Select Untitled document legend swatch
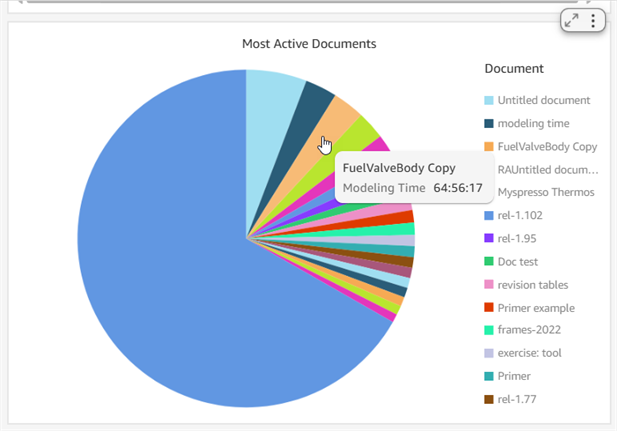Screen dimensions: 617x431 (489, 100)
